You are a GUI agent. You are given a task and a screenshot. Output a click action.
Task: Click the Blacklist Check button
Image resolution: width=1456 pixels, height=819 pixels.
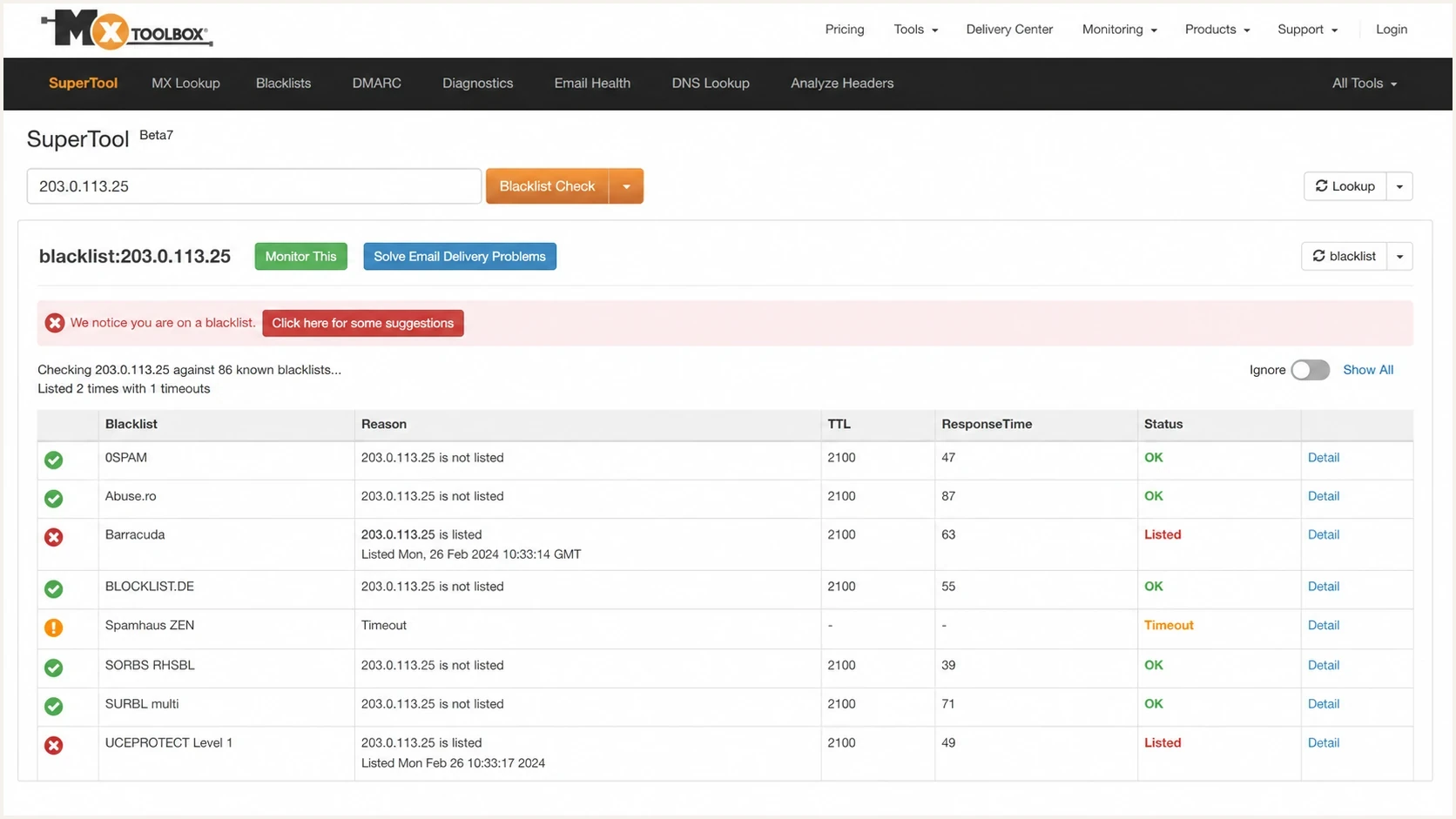tap(547, 186)
